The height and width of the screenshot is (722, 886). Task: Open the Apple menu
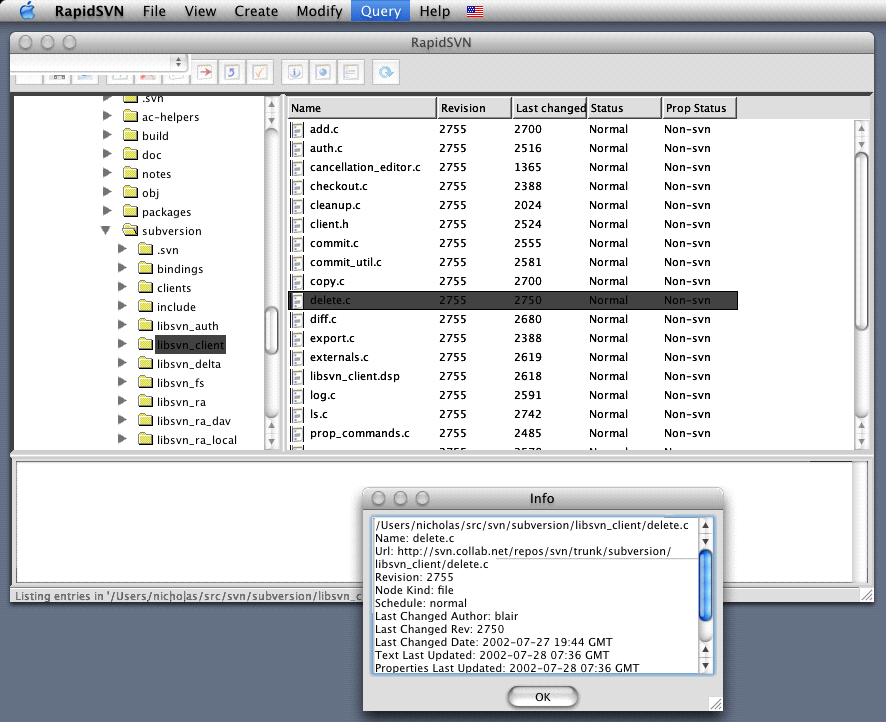tap(27, 11)
